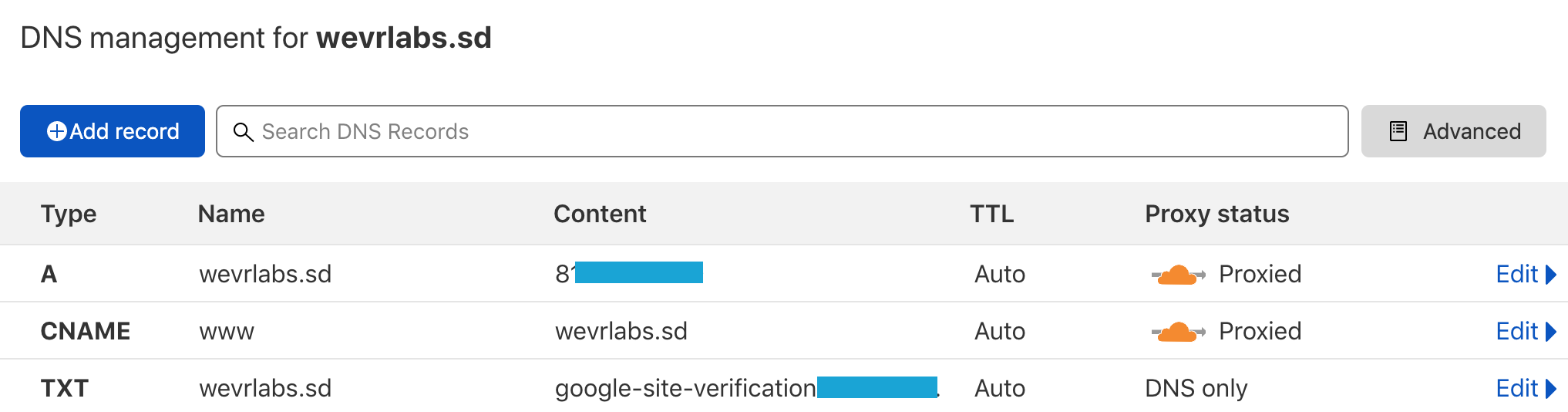1568x412 pixels.
Task: Click the blue arrow beside A record Edit
Action: coord(1551,274)
